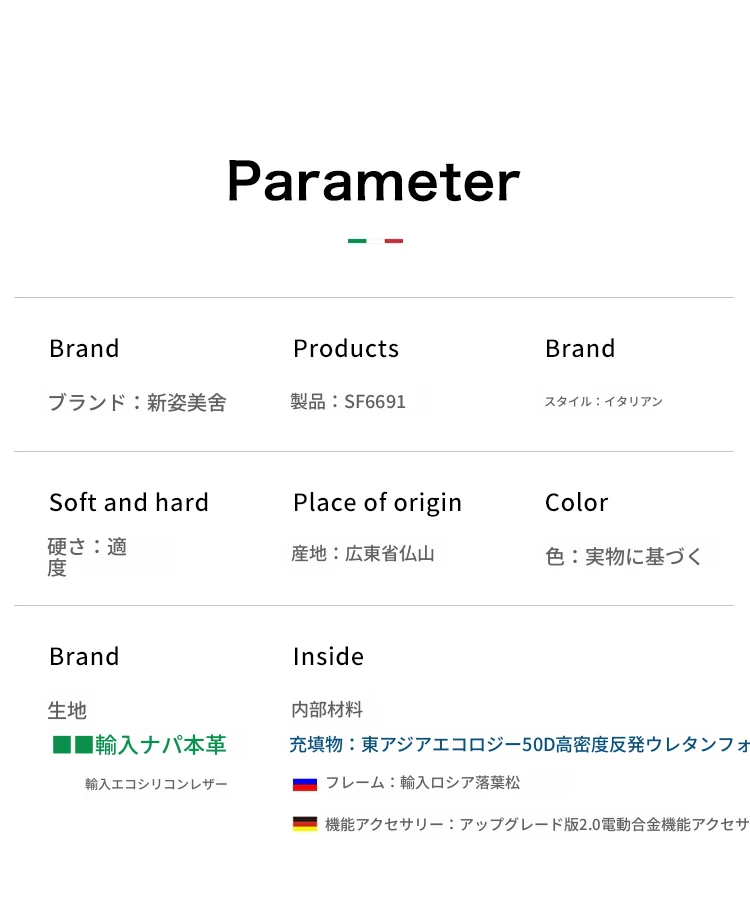This screenshot has height=912, width=750.
Task: Click the Italian tricolor bar under Parameter
Action: (x=375, y=241)
